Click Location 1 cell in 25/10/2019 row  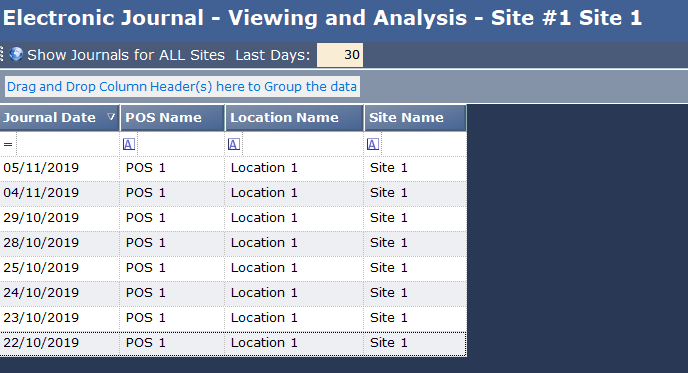click(x=294, y=268)
